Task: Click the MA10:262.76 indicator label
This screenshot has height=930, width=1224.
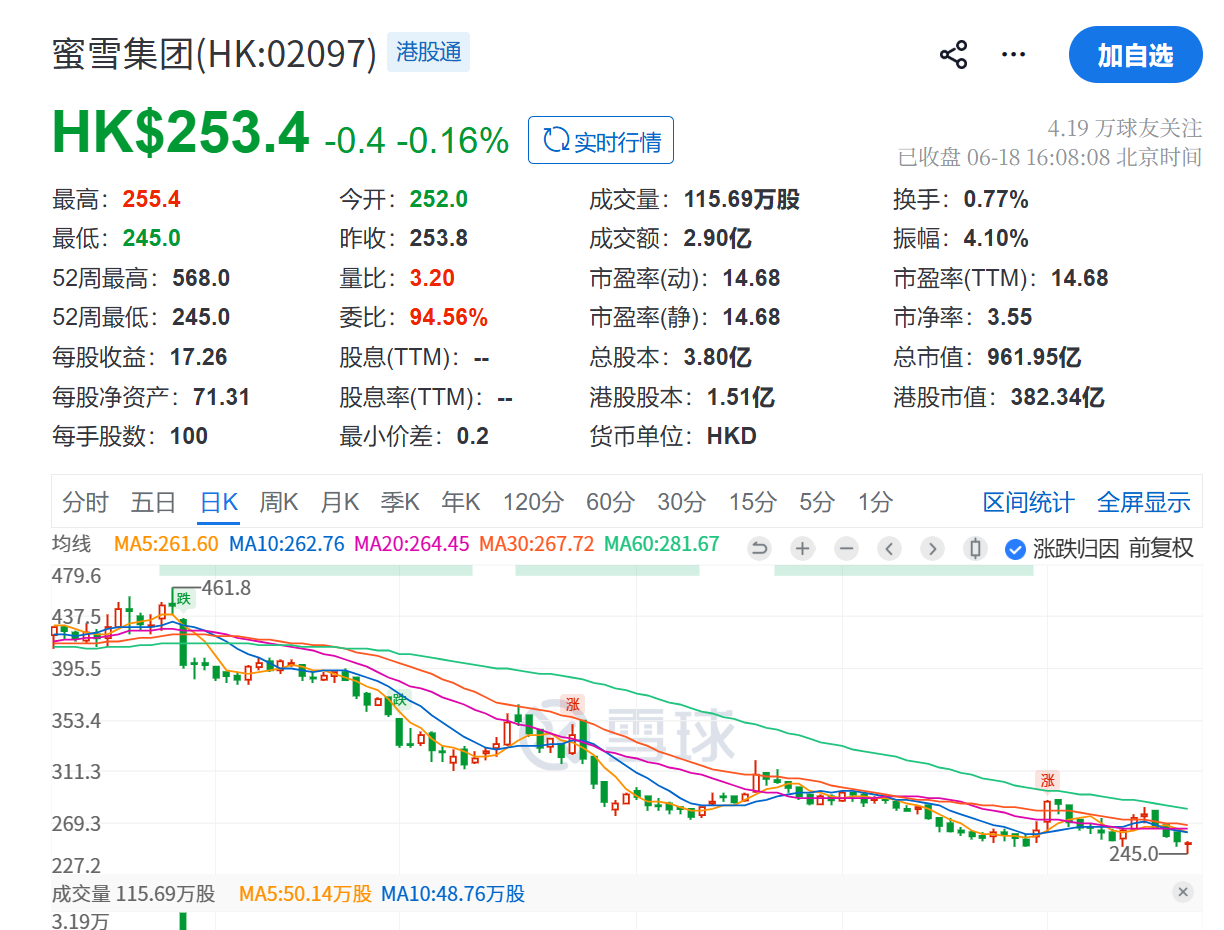Action: coord(286,544)
